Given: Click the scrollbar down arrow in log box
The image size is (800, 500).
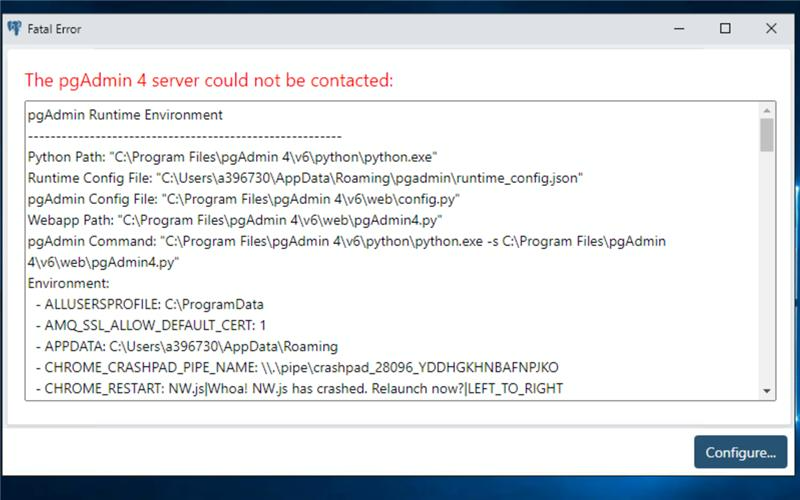Looking at the screenshot, I should pos(766,391).
